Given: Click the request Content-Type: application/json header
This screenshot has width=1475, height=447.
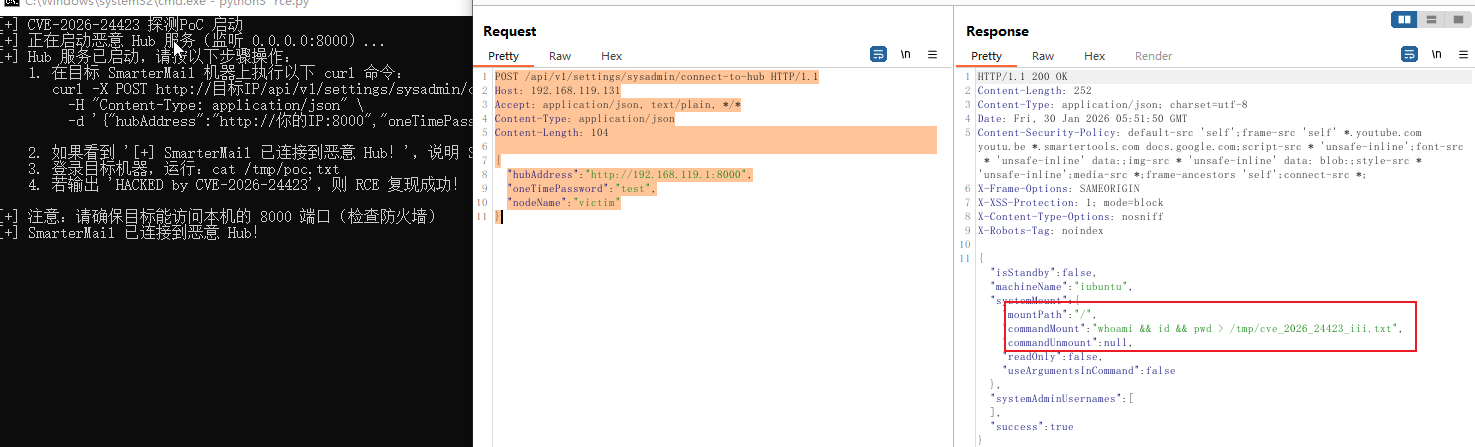Looking at the screenshot, I should coord(584,119).
